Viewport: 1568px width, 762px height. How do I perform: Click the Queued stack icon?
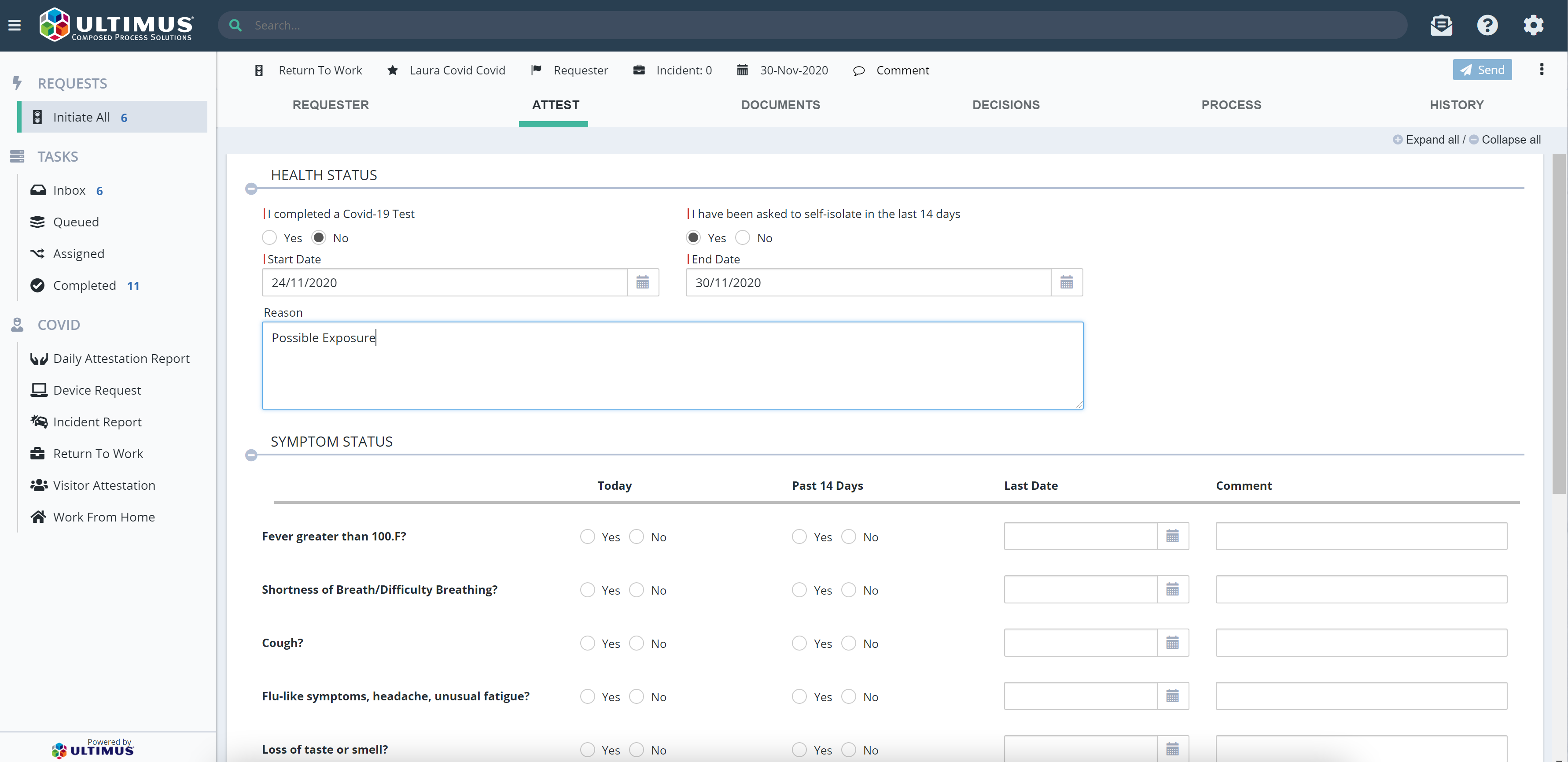tap(38, 222)
